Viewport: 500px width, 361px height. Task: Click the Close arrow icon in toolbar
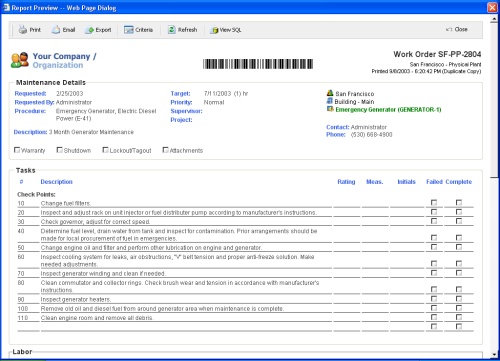click(449, 30)
